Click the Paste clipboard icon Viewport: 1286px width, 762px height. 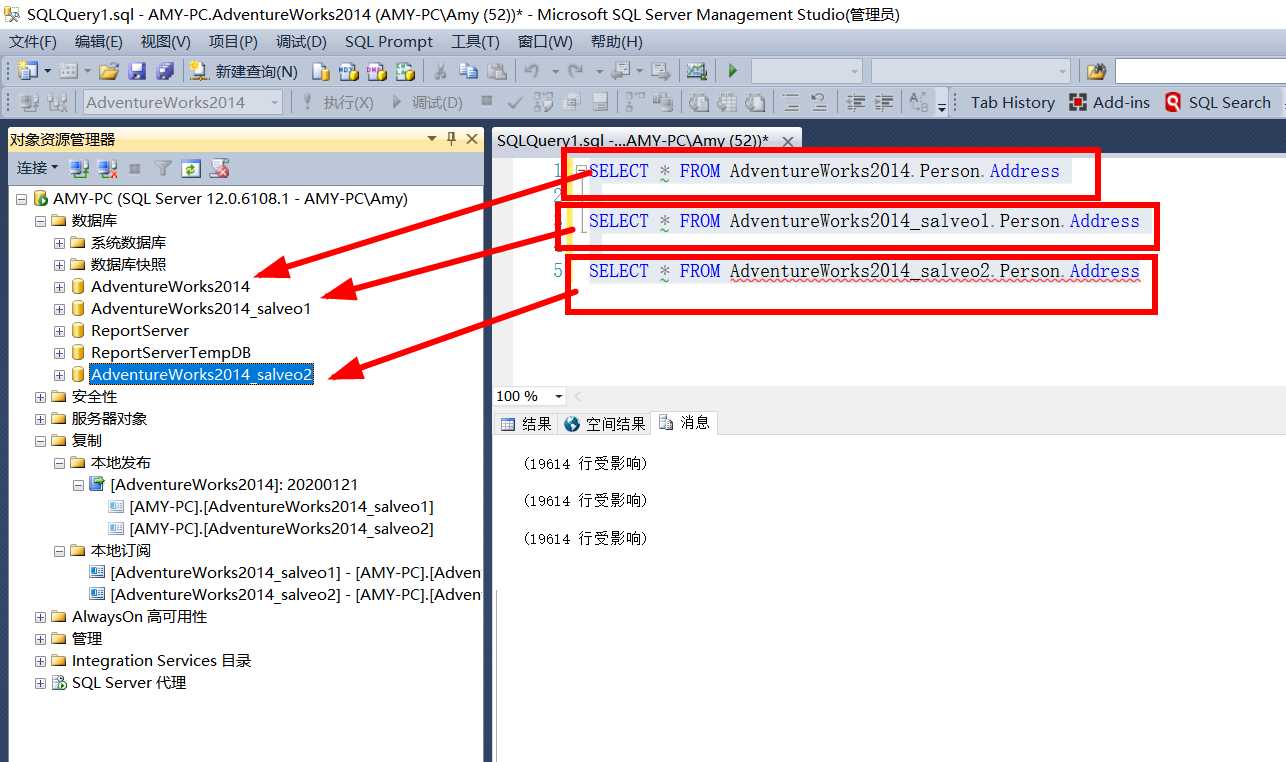[x=496, y=71]
